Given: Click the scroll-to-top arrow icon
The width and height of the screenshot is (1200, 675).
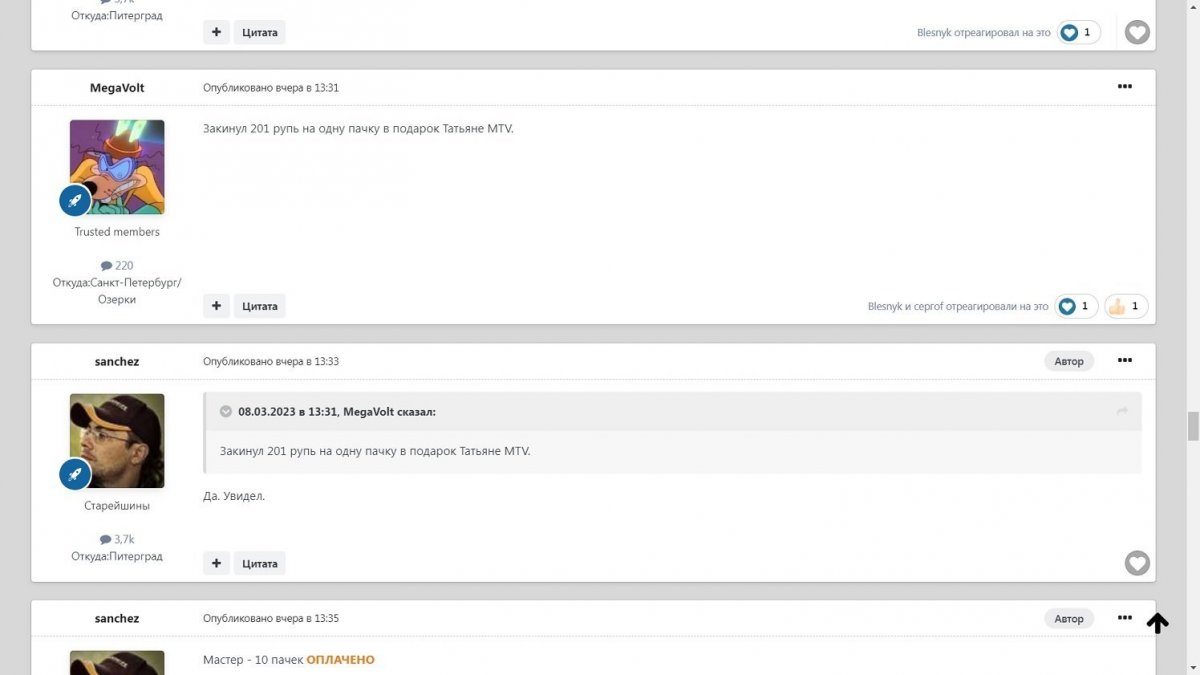Looking at the screenshot, I should pyautogui.click(x=1157, y=623).
